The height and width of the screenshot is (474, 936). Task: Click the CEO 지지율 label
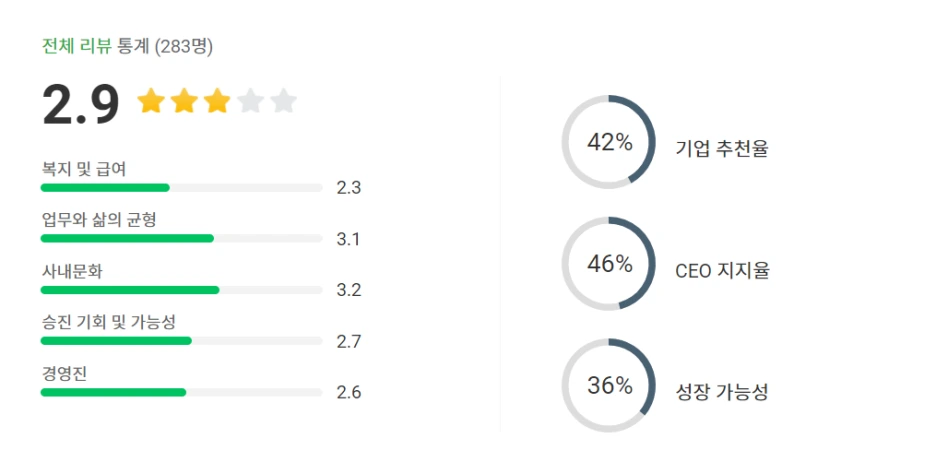722,271
